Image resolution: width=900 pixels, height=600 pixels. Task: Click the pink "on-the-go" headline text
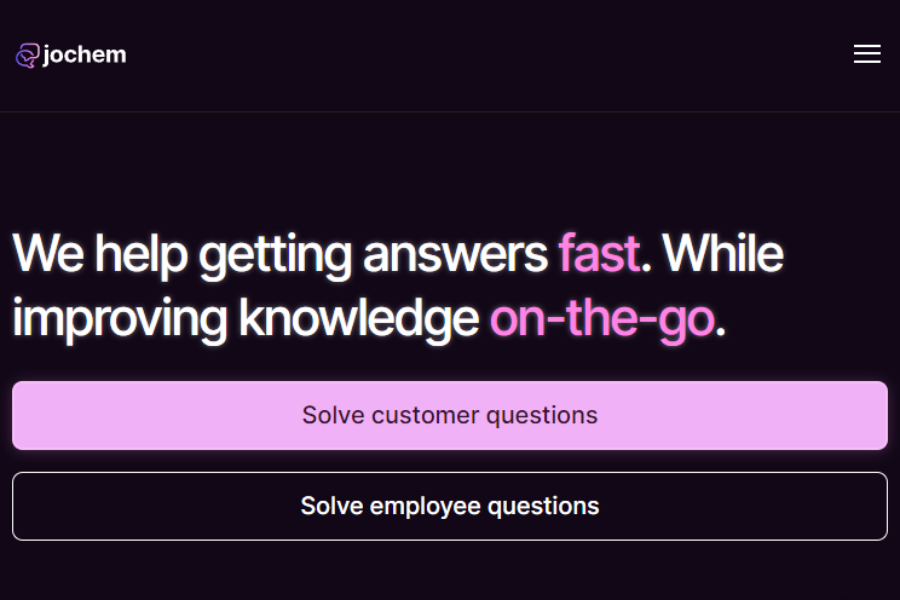point(602,318)
